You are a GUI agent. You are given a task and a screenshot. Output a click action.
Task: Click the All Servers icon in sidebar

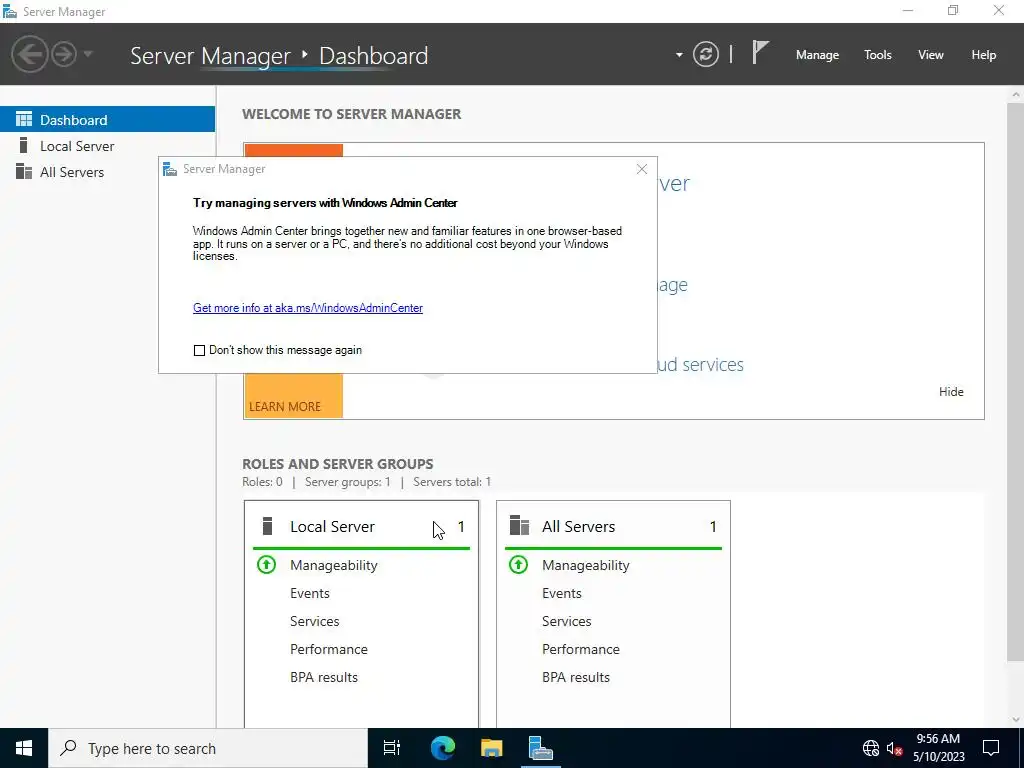pos(24,171)
